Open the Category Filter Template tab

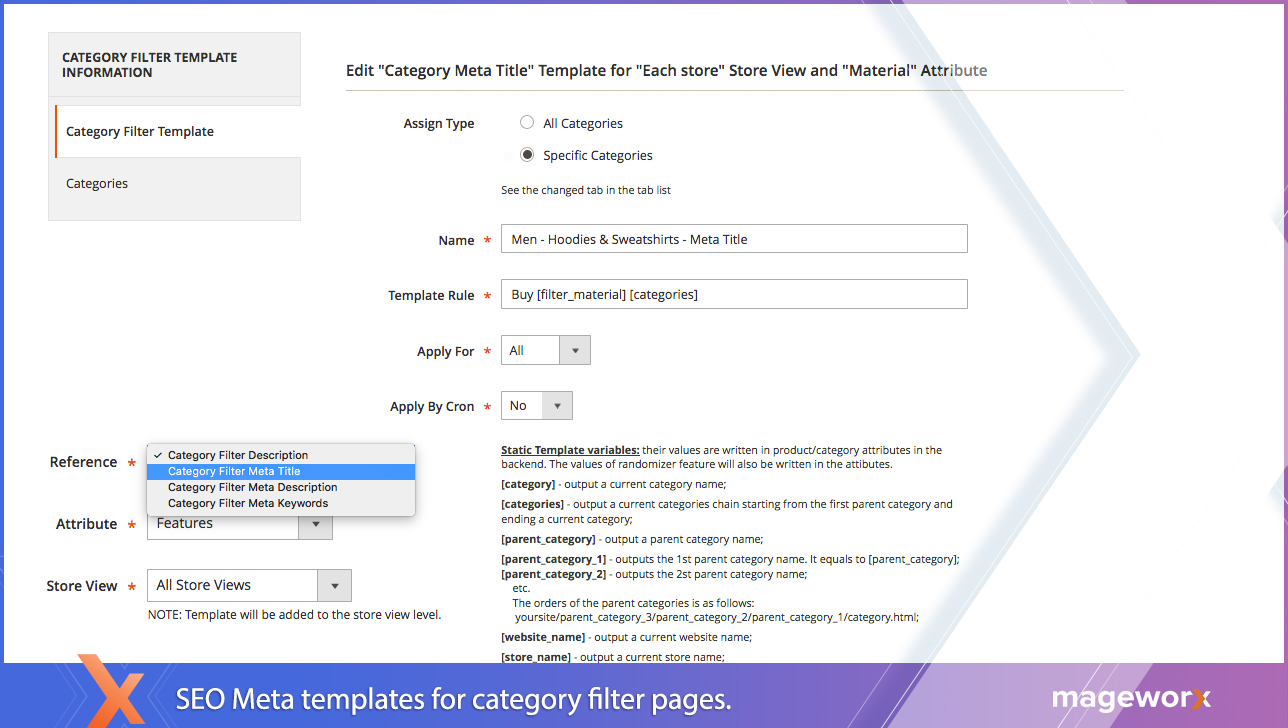click(x=177, y=131)
